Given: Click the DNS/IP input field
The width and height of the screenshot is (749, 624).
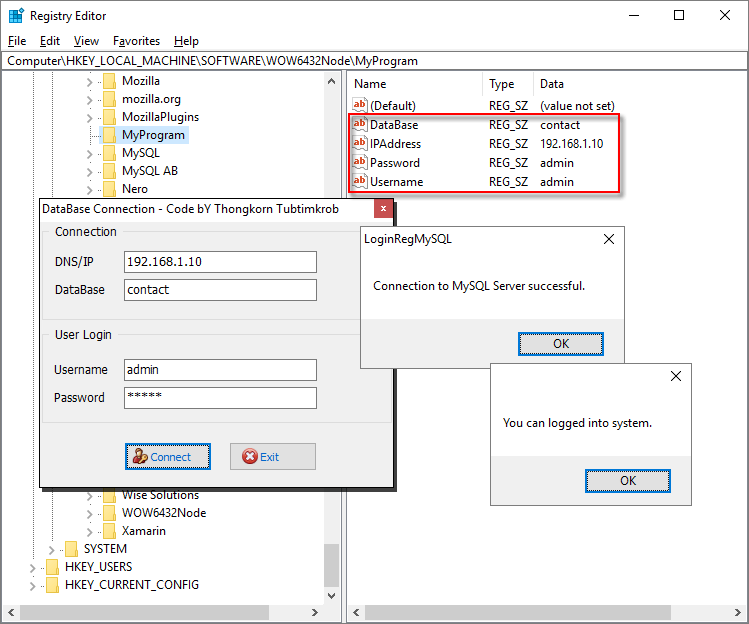Looking at the screenshot, I should [220, 262].
